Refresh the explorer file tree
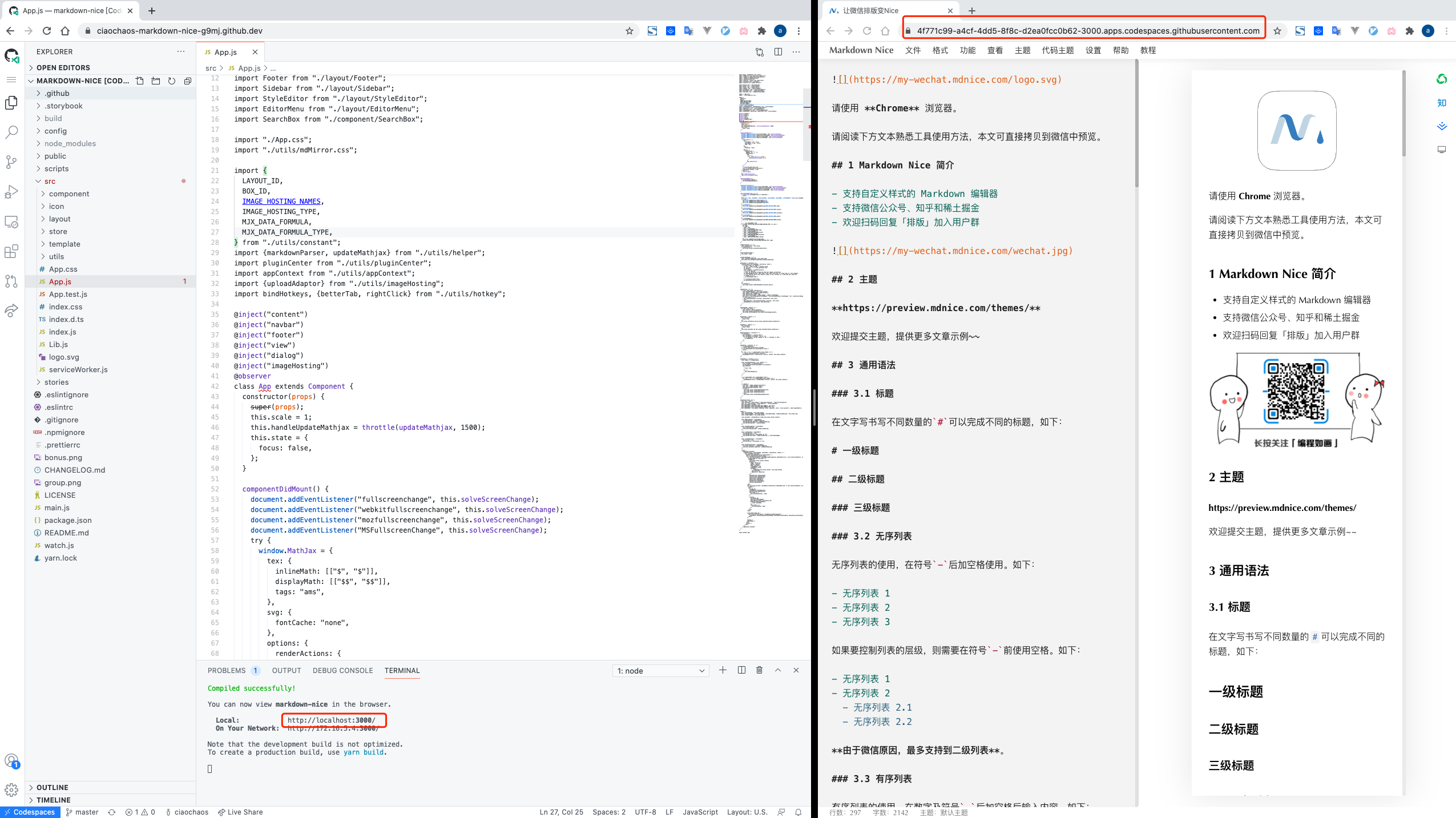Screen dimensions: 1456x818 click(x=172, y=81)
